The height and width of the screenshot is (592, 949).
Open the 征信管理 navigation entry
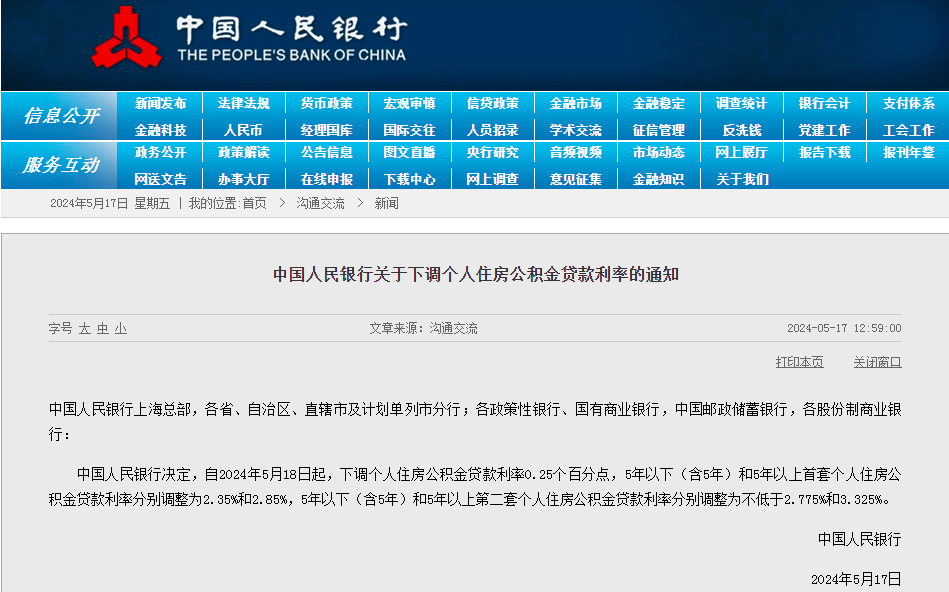click(x=658, y=129)
